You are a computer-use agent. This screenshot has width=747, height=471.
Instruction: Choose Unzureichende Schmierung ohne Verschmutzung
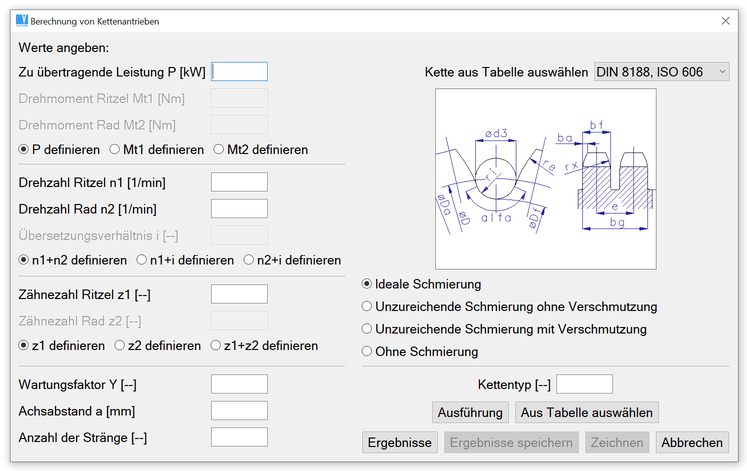pyautogui.click(x=367, y=307)
